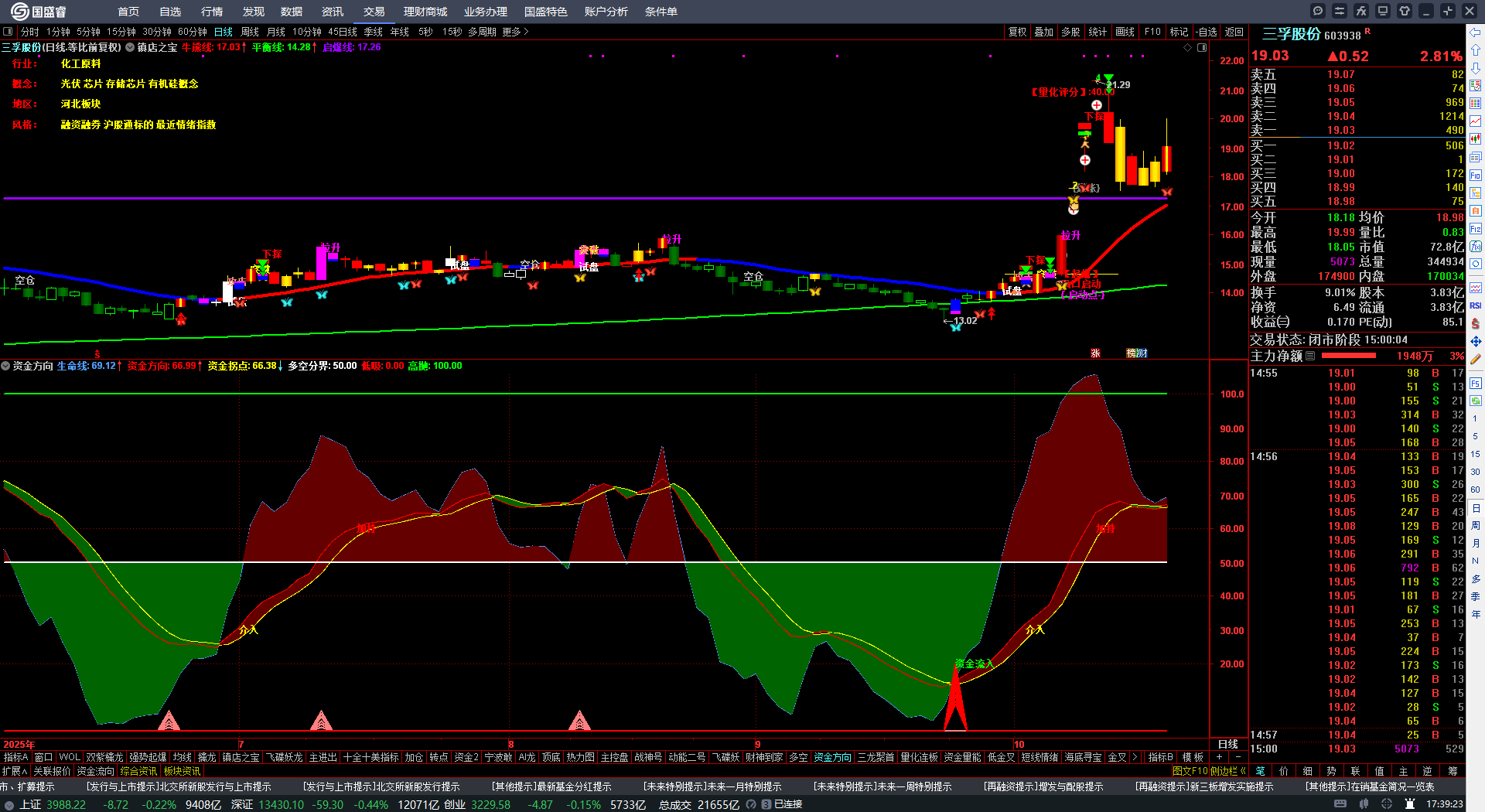
Task: Click the 主力净额 red progress bar
Action: click(x=1349, y=356)
